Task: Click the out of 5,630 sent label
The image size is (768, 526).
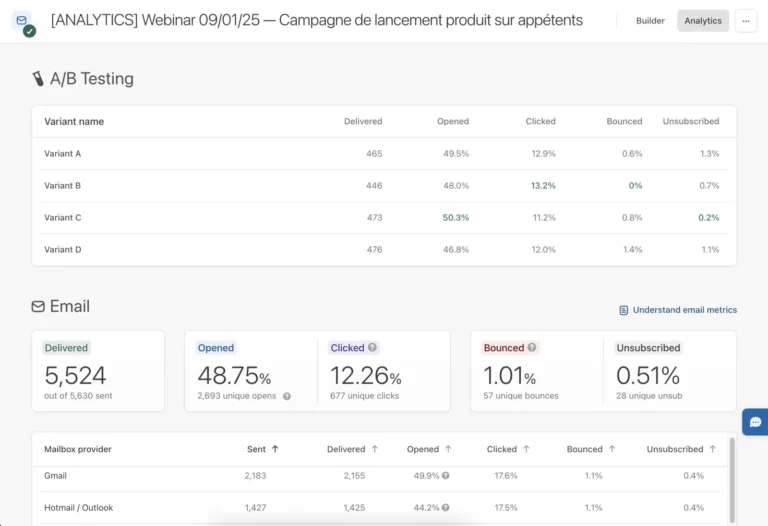Action: tap(78, 396)
